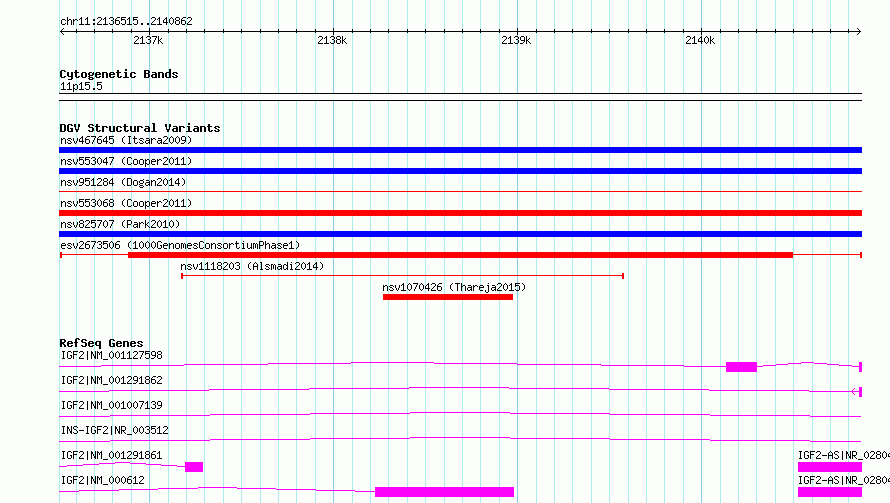Viewport: 890px width, 503px height.
Task: Click the upper IGF2-AS magenta exon block
Action: pos(830,467)
